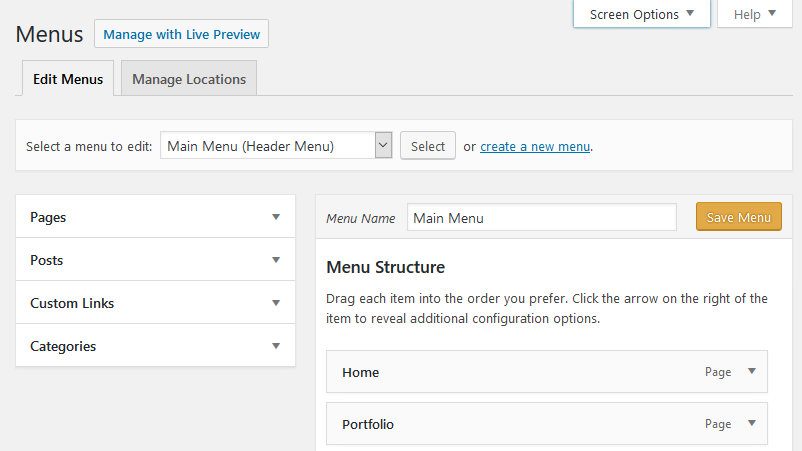Follow the create a new menu link

point(535,147)
